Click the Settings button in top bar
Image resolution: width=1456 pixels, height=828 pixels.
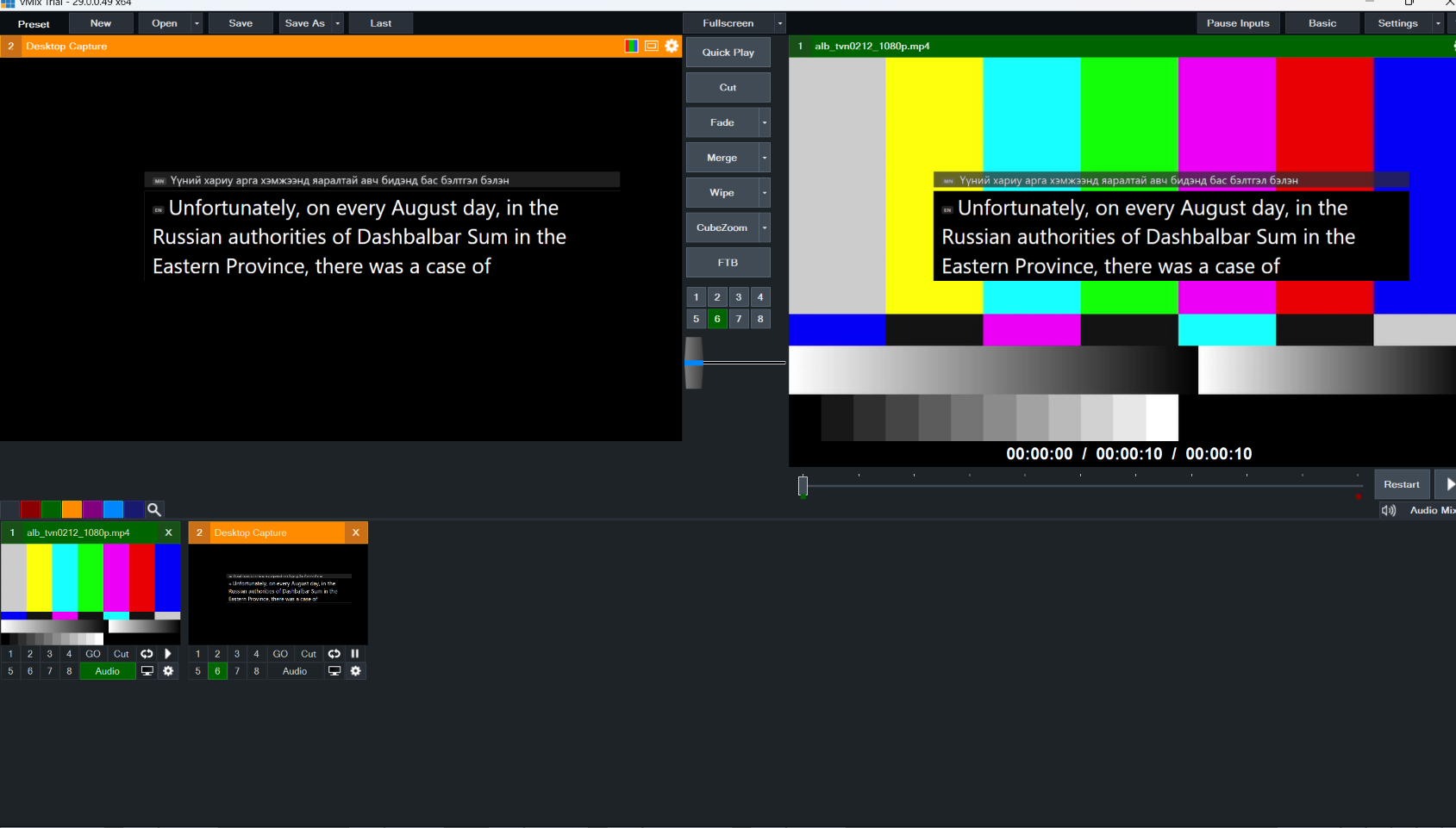pos(1397,23)
